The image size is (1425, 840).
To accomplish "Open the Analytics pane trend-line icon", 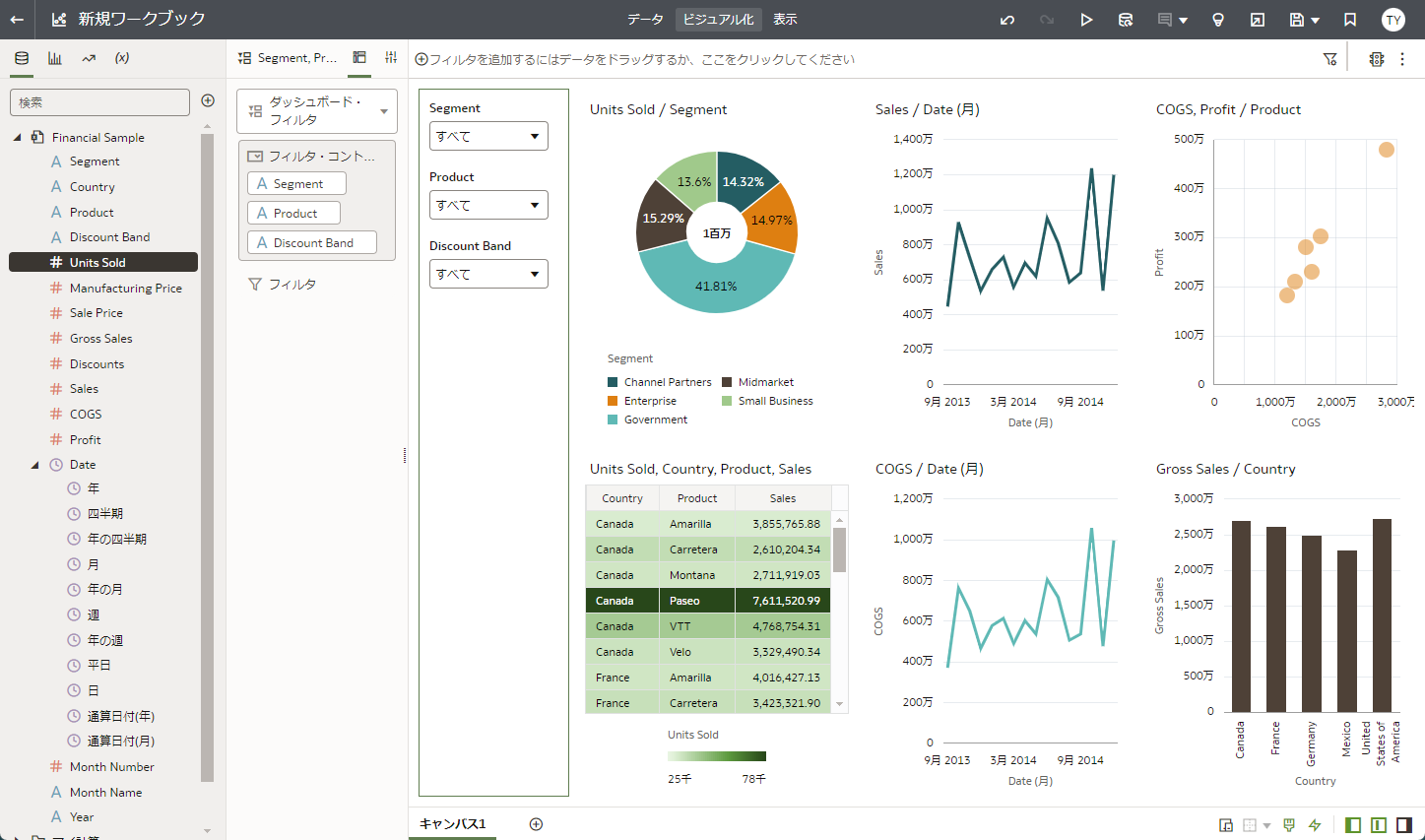I will coord(89,58).
